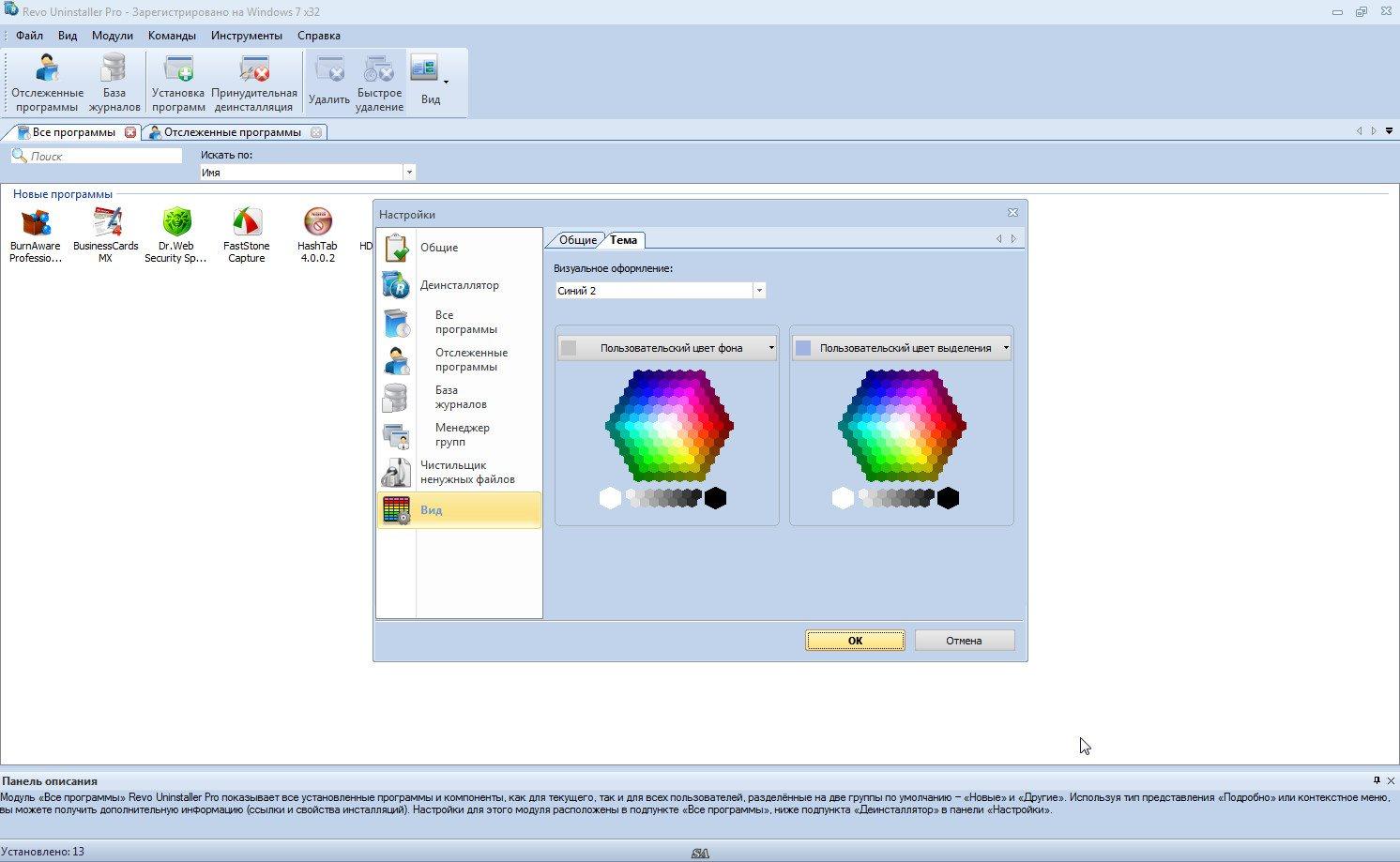Close the Панель описания panel

pos(1391,780)
